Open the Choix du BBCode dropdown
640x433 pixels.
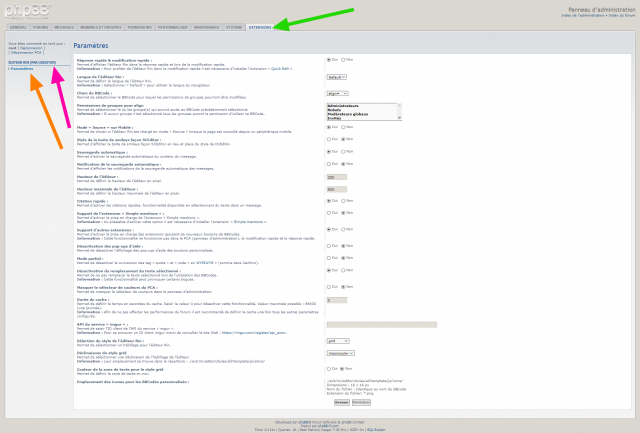(336, 92)
